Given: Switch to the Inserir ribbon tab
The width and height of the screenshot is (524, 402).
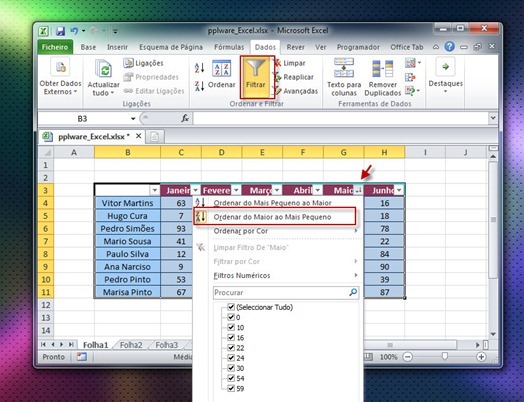Looking at the screenshot, I should [118, 47].
